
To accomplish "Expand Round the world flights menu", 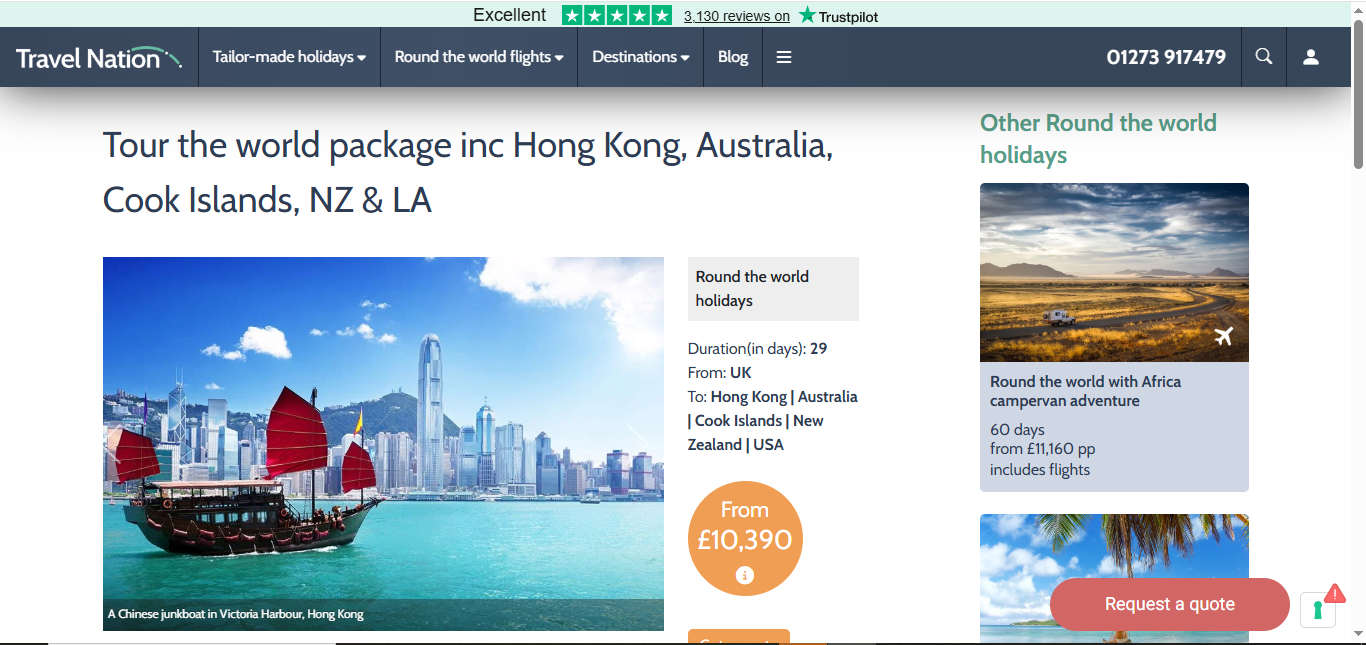I will click(x=479, y=57).
